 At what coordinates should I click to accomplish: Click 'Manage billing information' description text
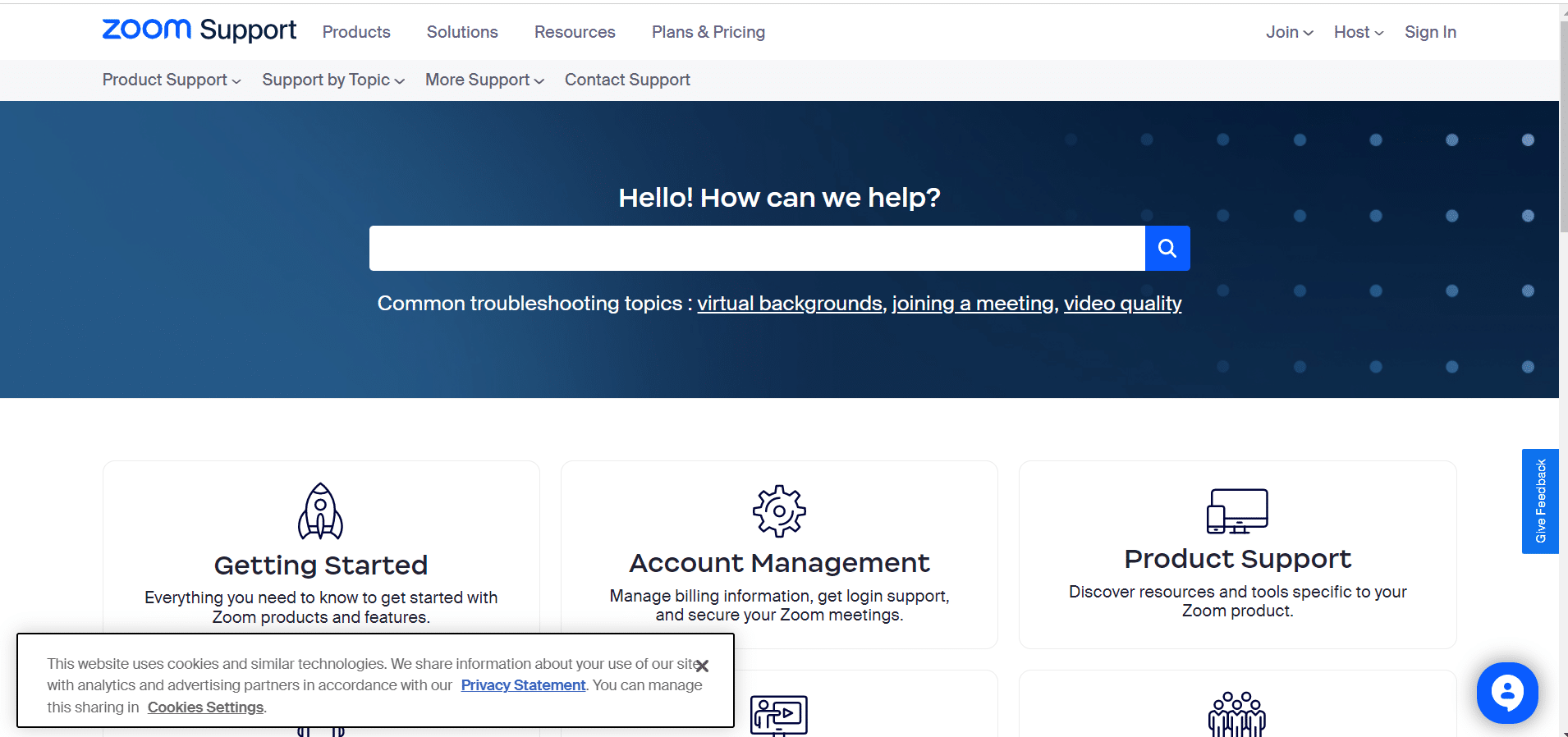779,606
